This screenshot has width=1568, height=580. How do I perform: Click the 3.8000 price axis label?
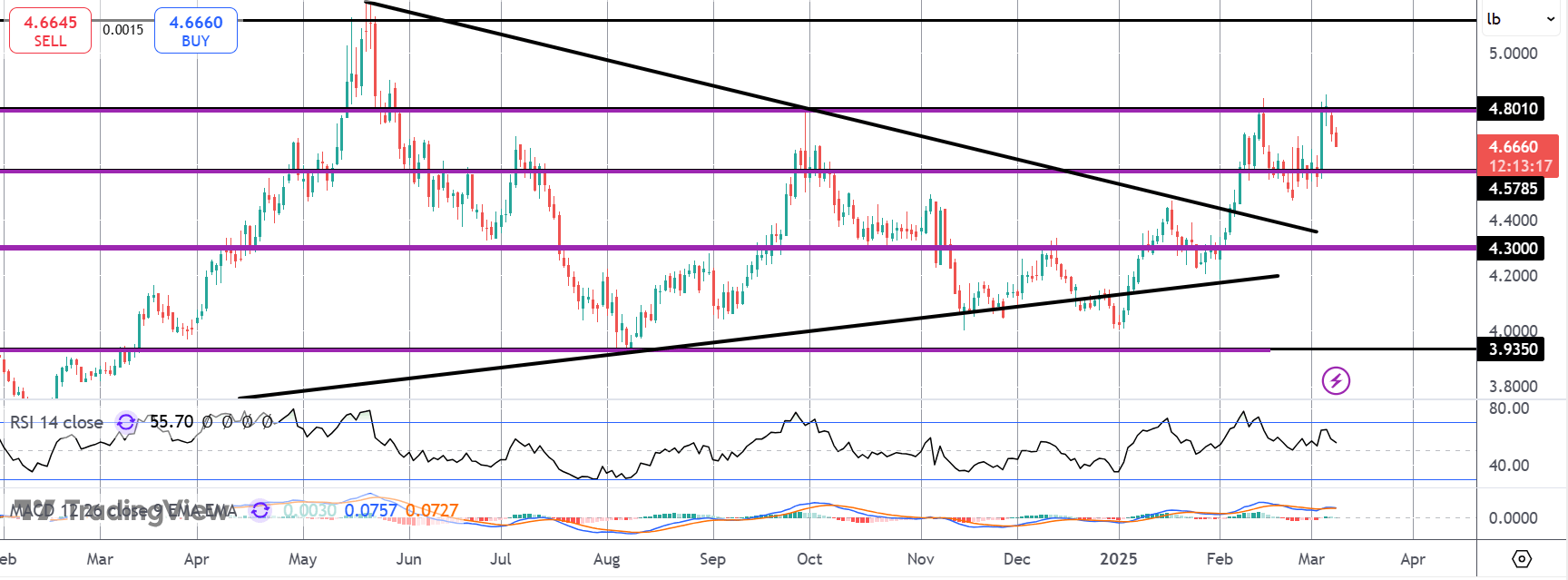1513,386
